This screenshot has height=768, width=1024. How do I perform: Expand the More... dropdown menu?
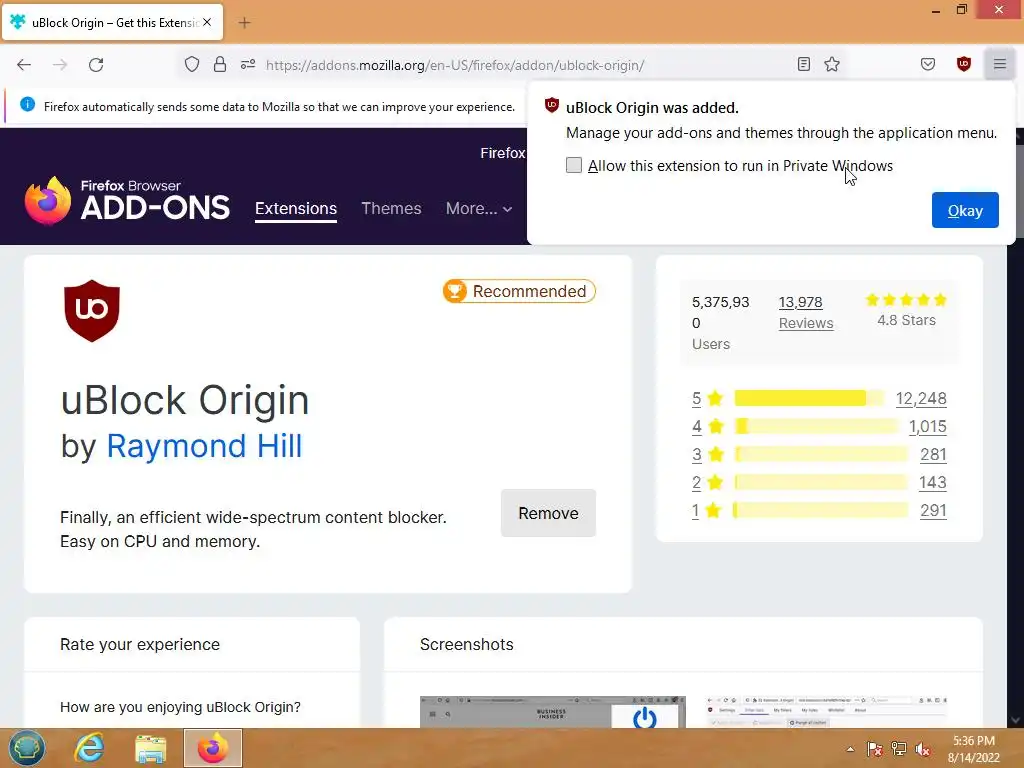(x=479, y=208)
